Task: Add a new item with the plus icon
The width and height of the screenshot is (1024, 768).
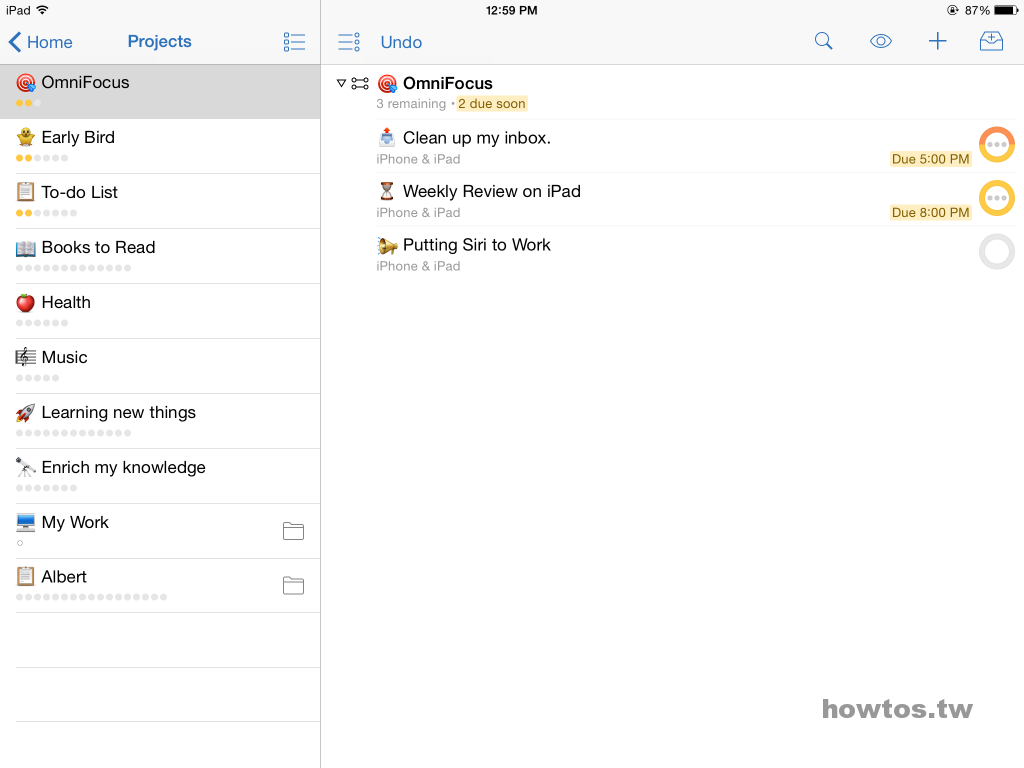Action: tap(937, 41)
